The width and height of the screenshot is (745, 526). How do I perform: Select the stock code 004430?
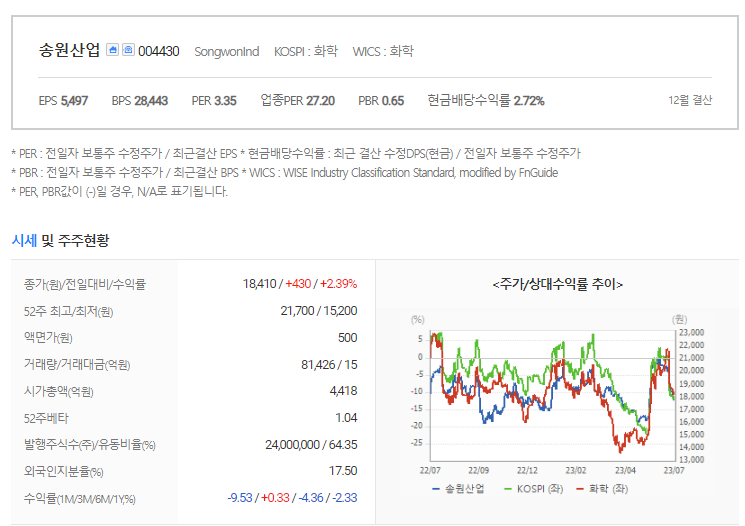(159, 51)
